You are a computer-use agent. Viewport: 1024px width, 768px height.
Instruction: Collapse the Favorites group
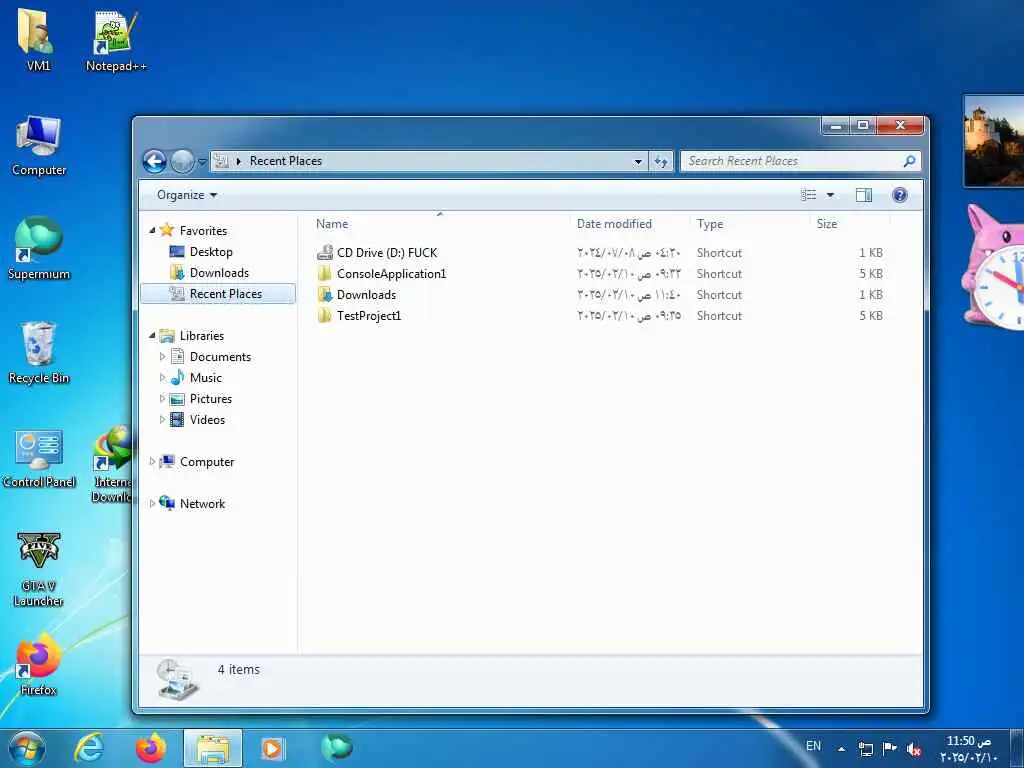[x=152, y=231]
